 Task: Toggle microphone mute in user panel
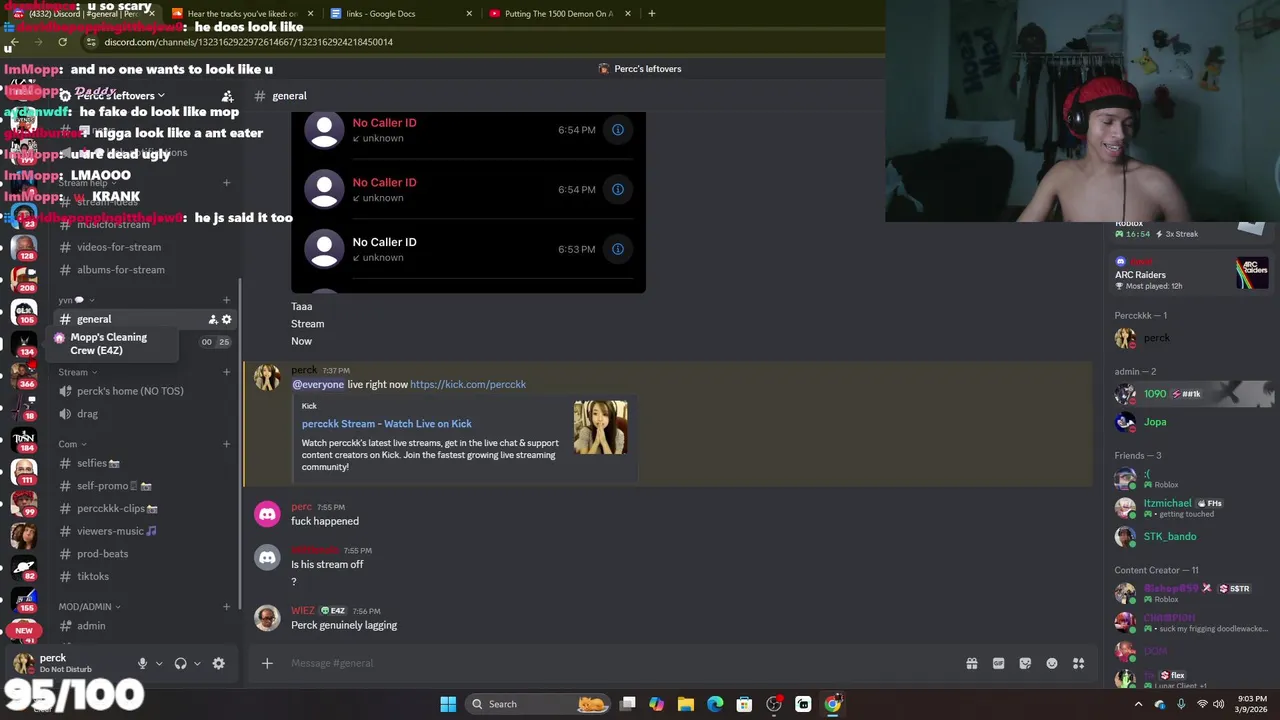tap(142, 663)
